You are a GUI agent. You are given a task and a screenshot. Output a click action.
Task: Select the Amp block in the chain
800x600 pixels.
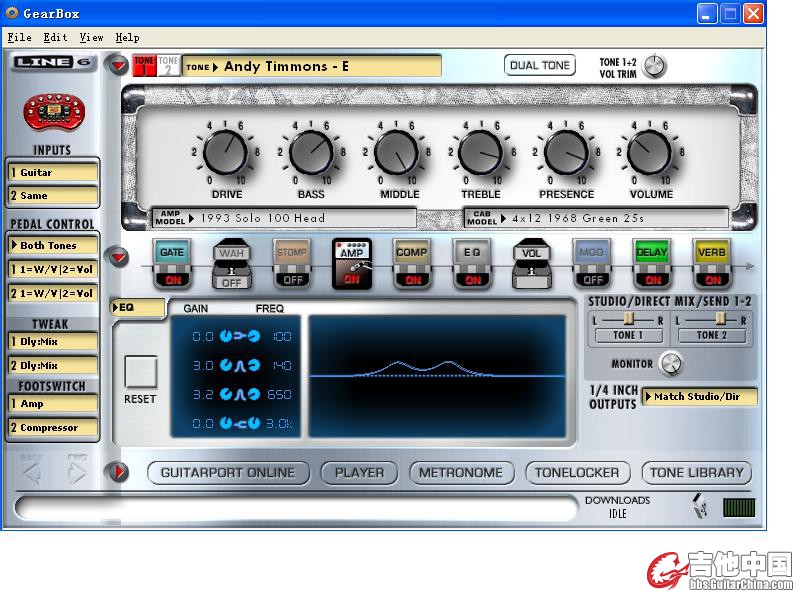coord(352,264)
